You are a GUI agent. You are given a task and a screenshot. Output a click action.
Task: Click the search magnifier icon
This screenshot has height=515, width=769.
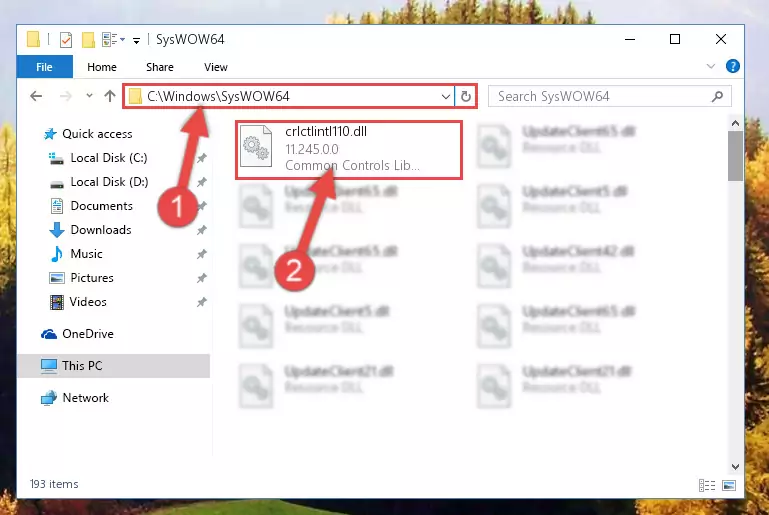(718, 96)
